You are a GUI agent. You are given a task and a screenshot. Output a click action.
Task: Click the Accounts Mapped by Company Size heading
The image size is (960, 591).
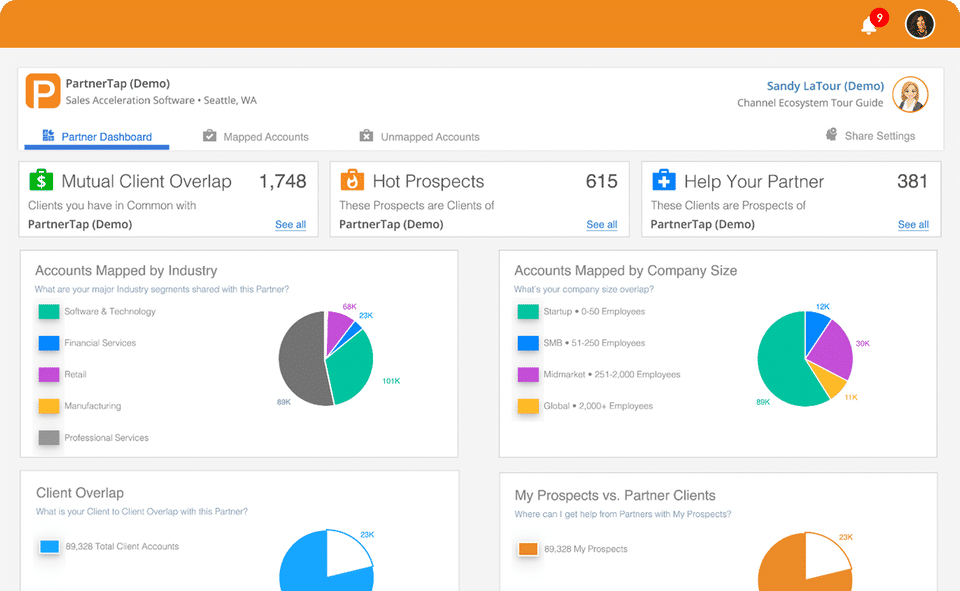point(626,271)
